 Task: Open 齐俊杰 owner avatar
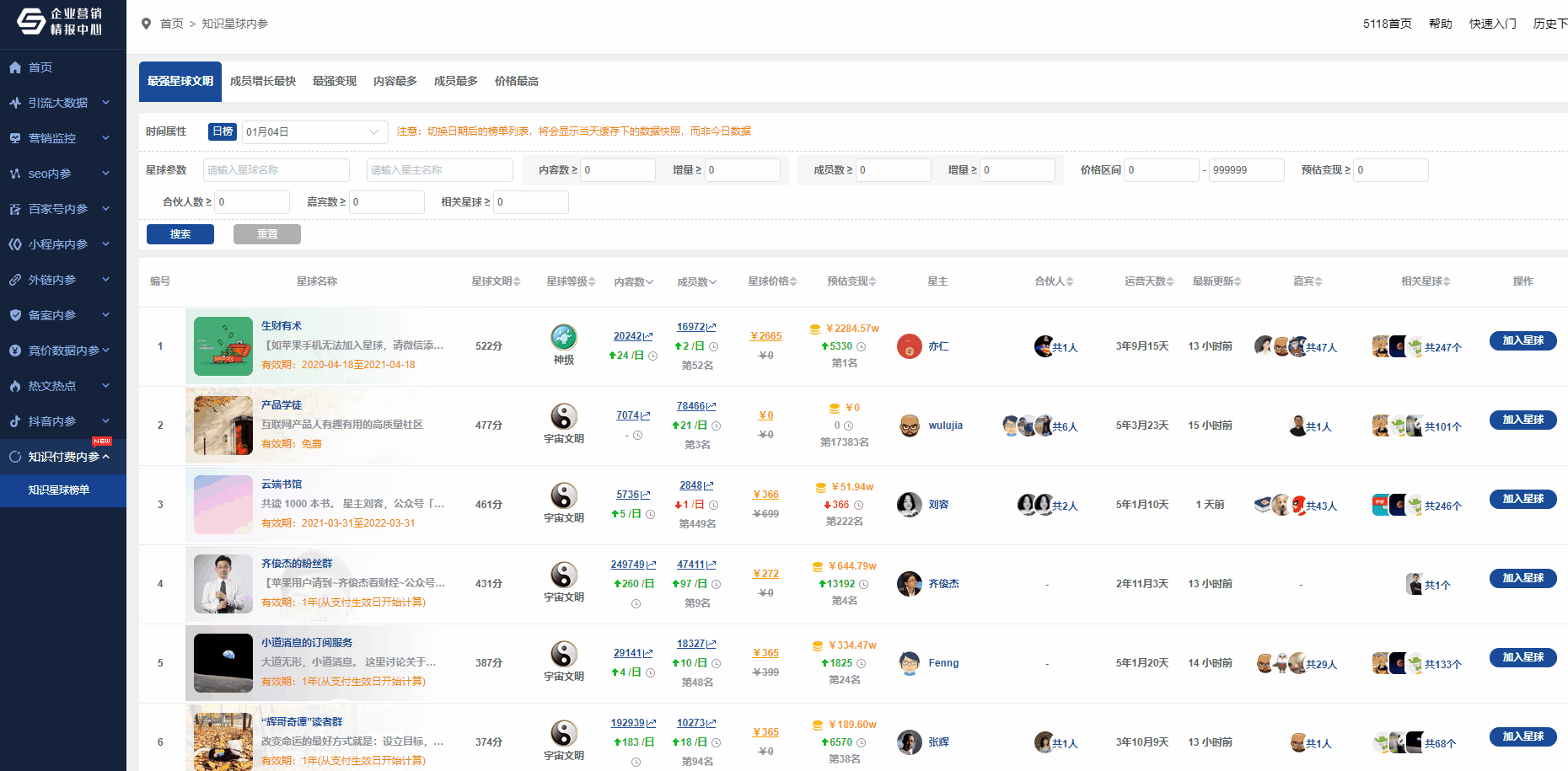tap(910, 584)
